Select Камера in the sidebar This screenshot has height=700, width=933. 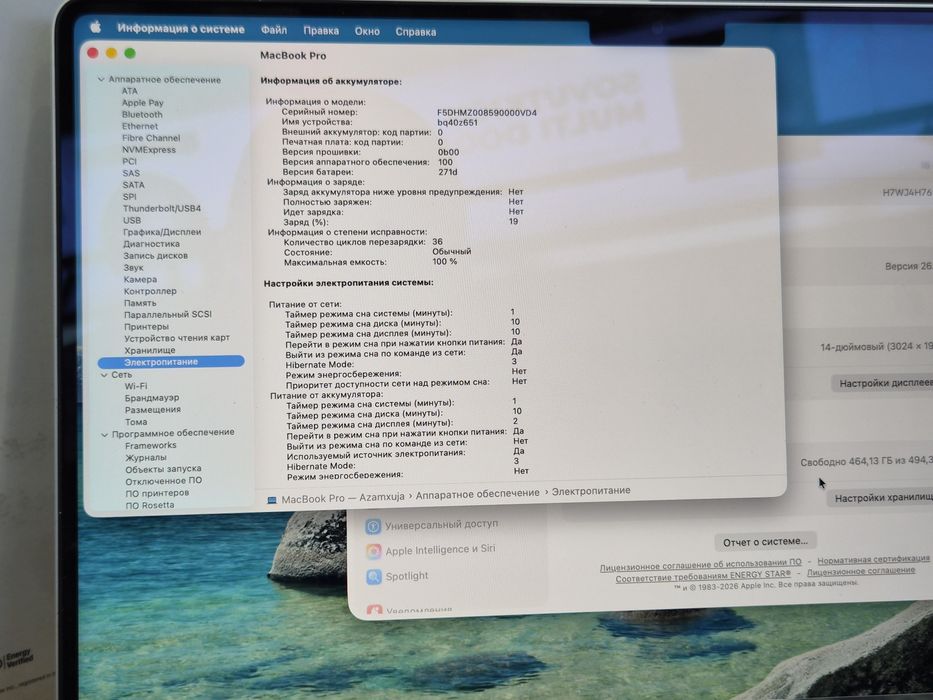pos(140,279)
